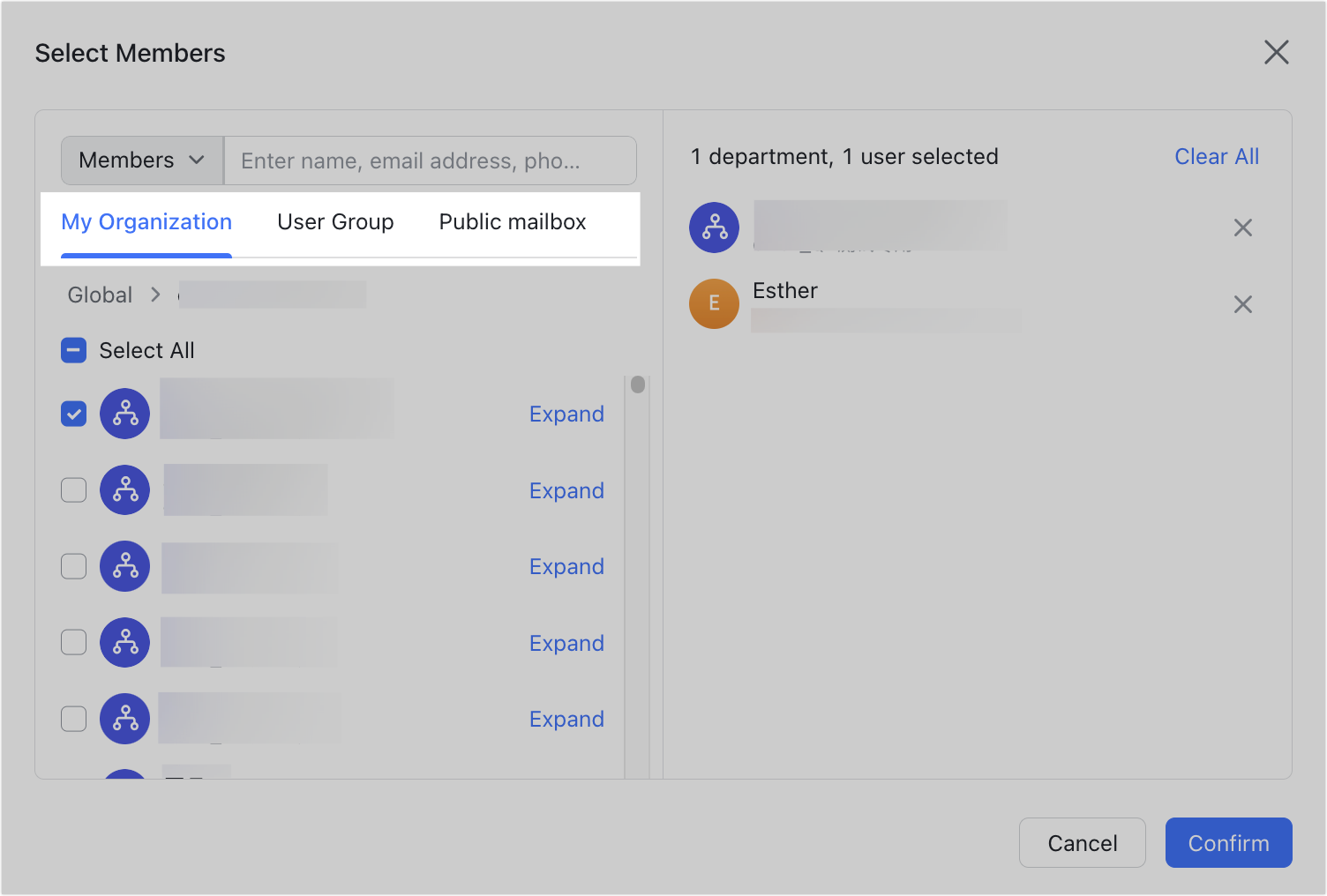
Task: Click the member search input field
Action: (x=431, y=161)
